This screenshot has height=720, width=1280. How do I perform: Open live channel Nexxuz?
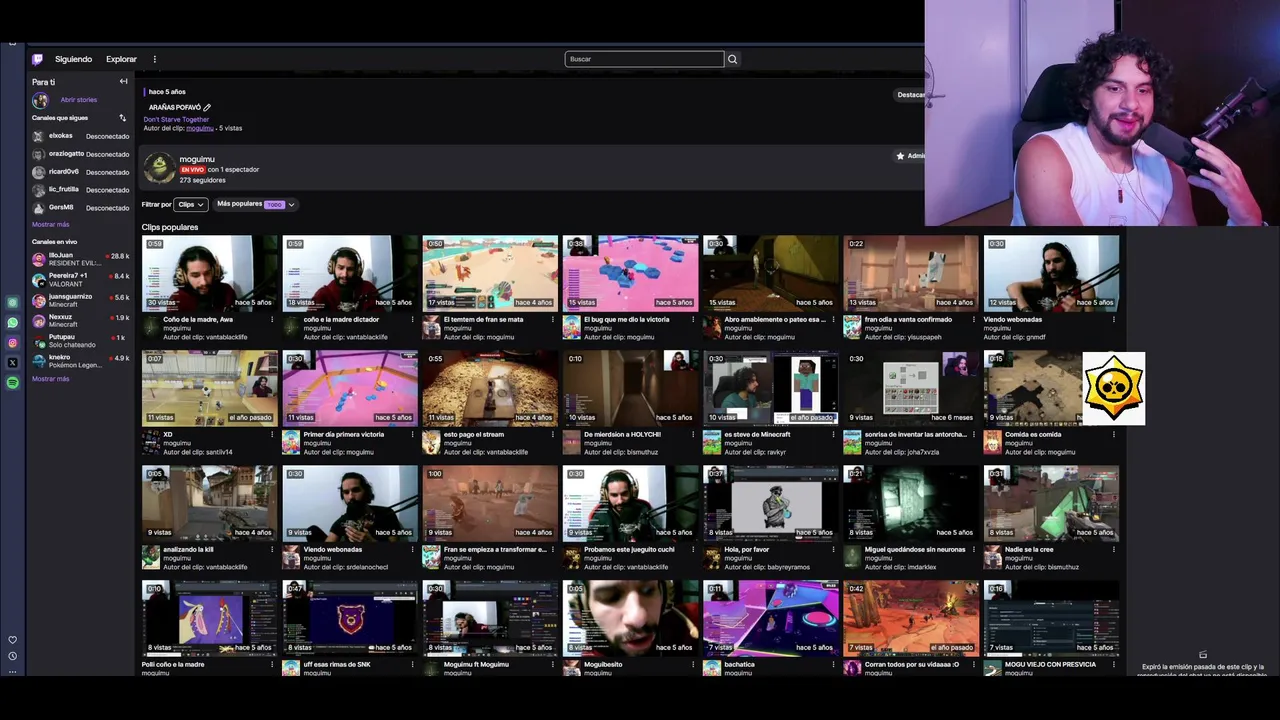click(80, 320)
